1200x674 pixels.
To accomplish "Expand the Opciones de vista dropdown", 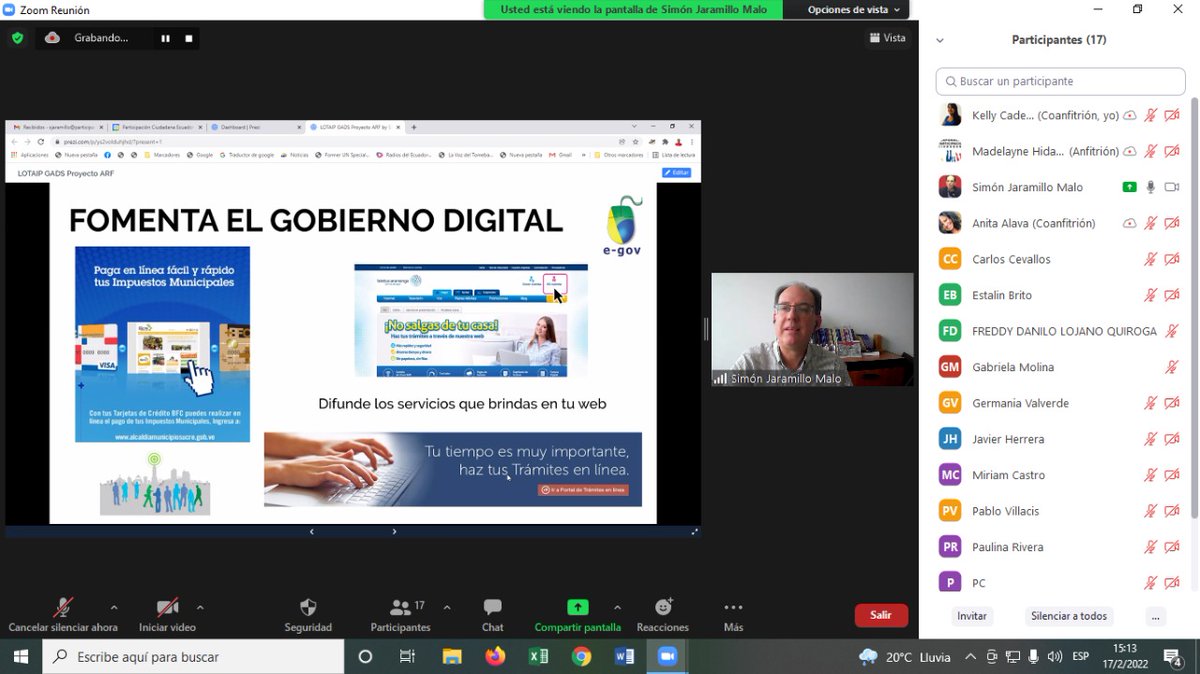I will tap(853, 10).
